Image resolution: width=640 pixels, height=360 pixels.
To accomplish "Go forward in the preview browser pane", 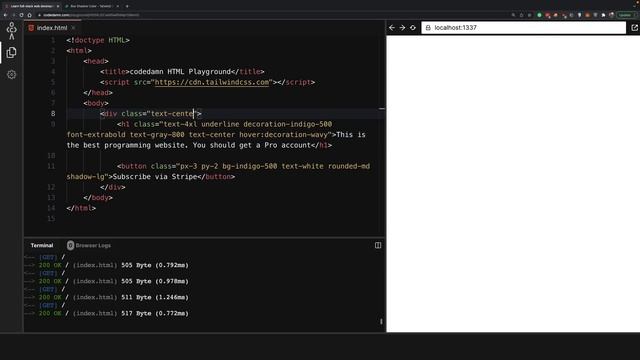I will pos(402,28).
